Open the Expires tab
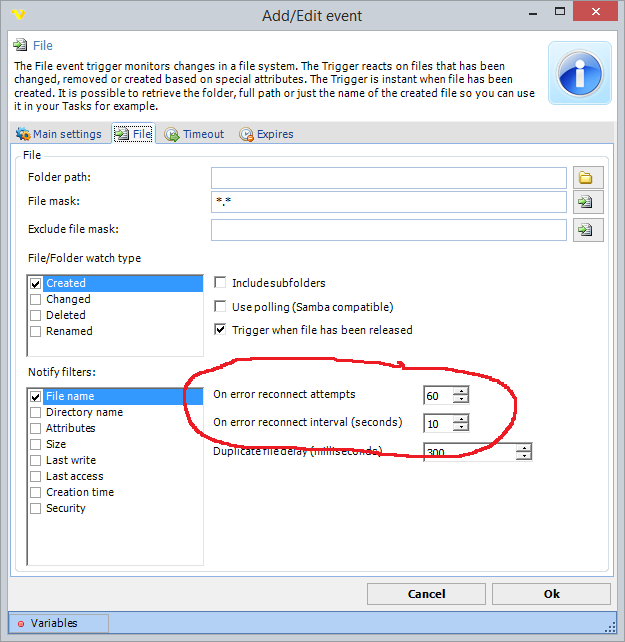Screen dimensions: 625x642 (266, 134)
